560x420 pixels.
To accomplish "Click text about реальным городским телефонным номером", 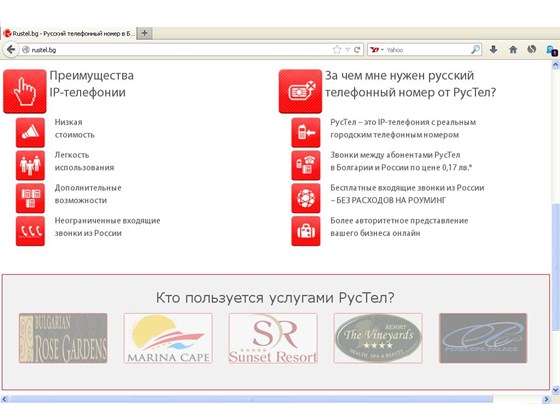I will pyautogui.click(x=403, y=129).
